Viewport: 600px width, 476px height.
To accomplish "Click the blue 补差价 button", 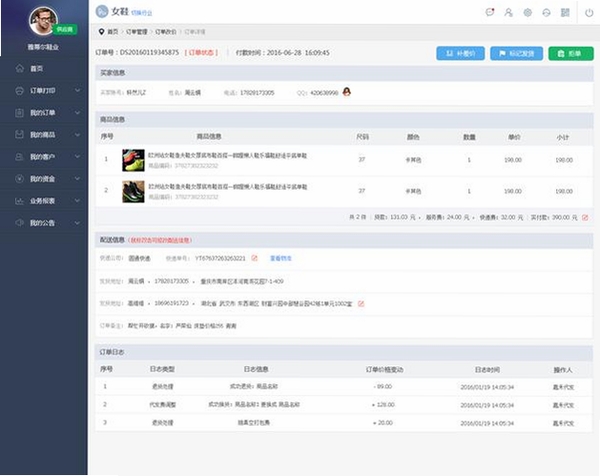I will [460, 54].
